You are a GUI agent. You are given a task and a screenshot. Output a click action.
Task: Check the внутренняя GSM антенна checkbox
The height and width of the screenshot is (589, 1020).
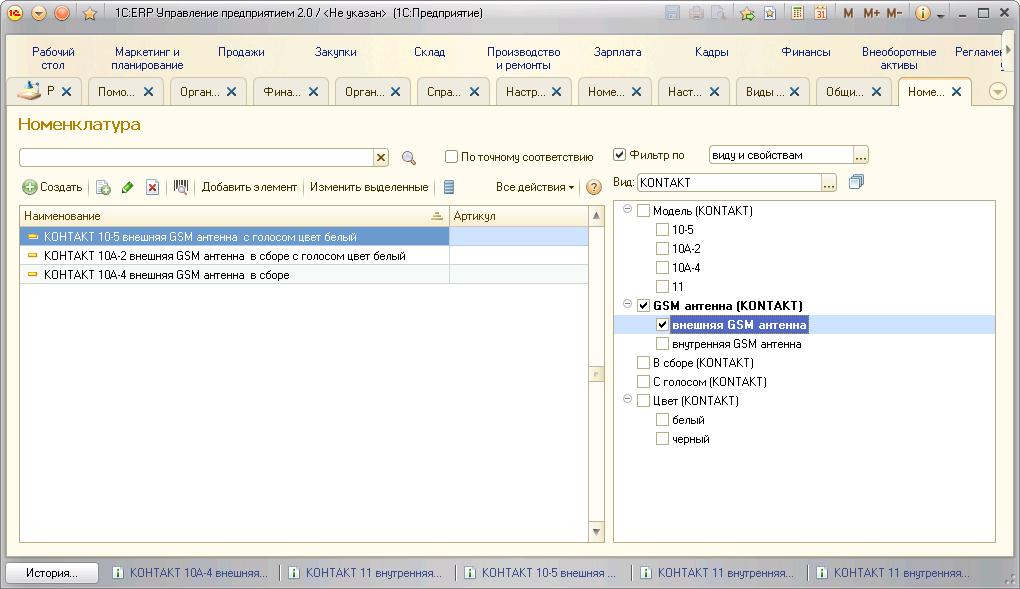click(662, 344)
